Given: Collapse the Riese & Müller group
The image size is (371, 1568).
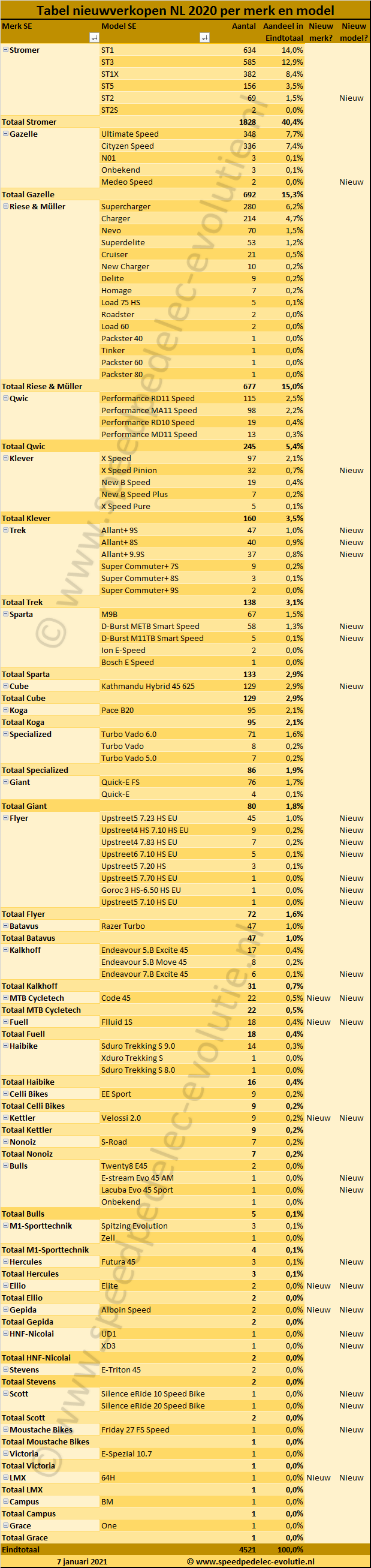Looking at the screenshot, I should 5,206.
